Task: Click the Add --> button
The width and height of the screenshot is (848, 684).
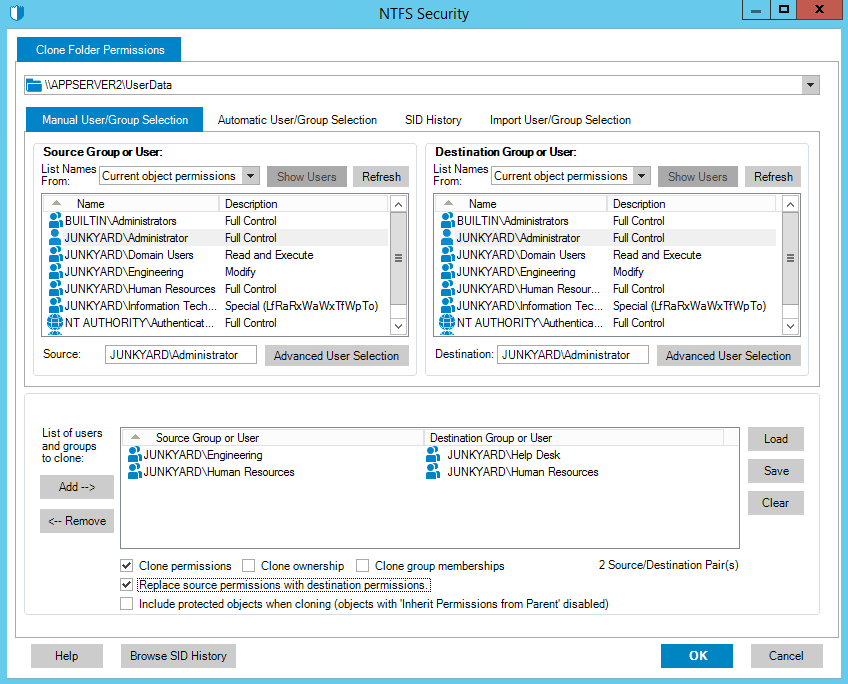Action: (x=77, y=487)
